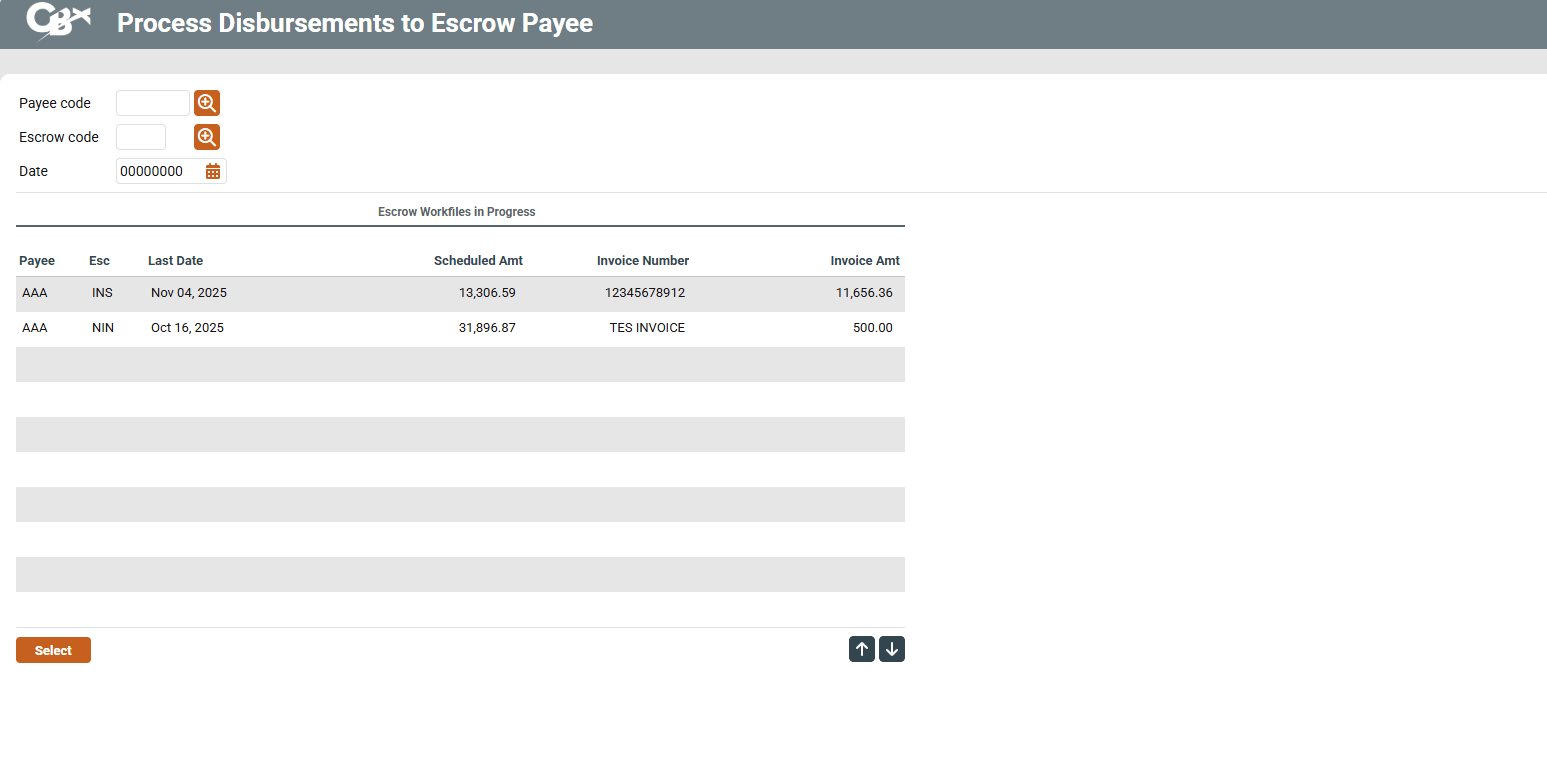
Task: Click the 31,896.87 scheduled amount cell
Action: point(487,328)
